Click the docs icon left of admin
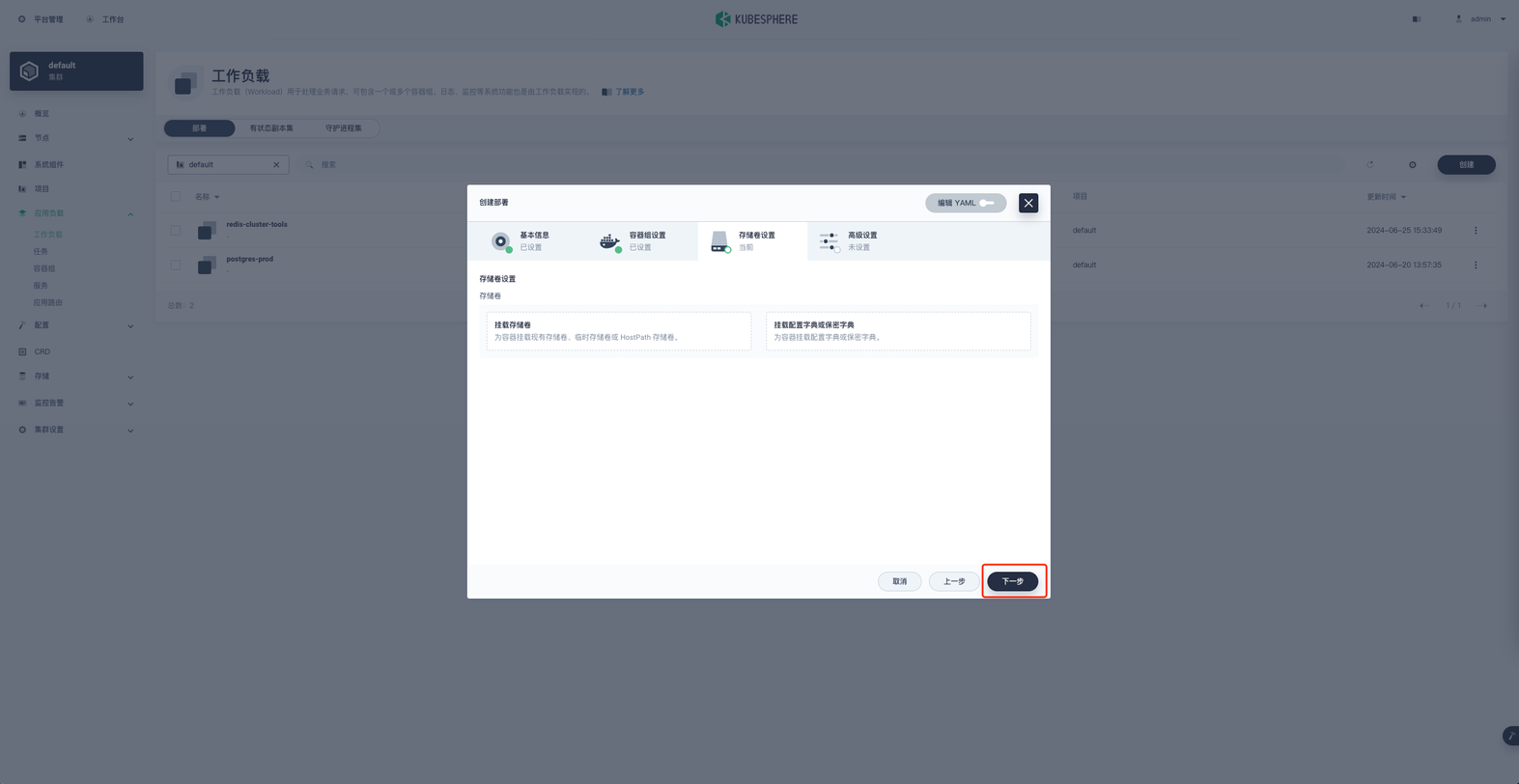This screenshot has height=784, width=1519. 1417,19
